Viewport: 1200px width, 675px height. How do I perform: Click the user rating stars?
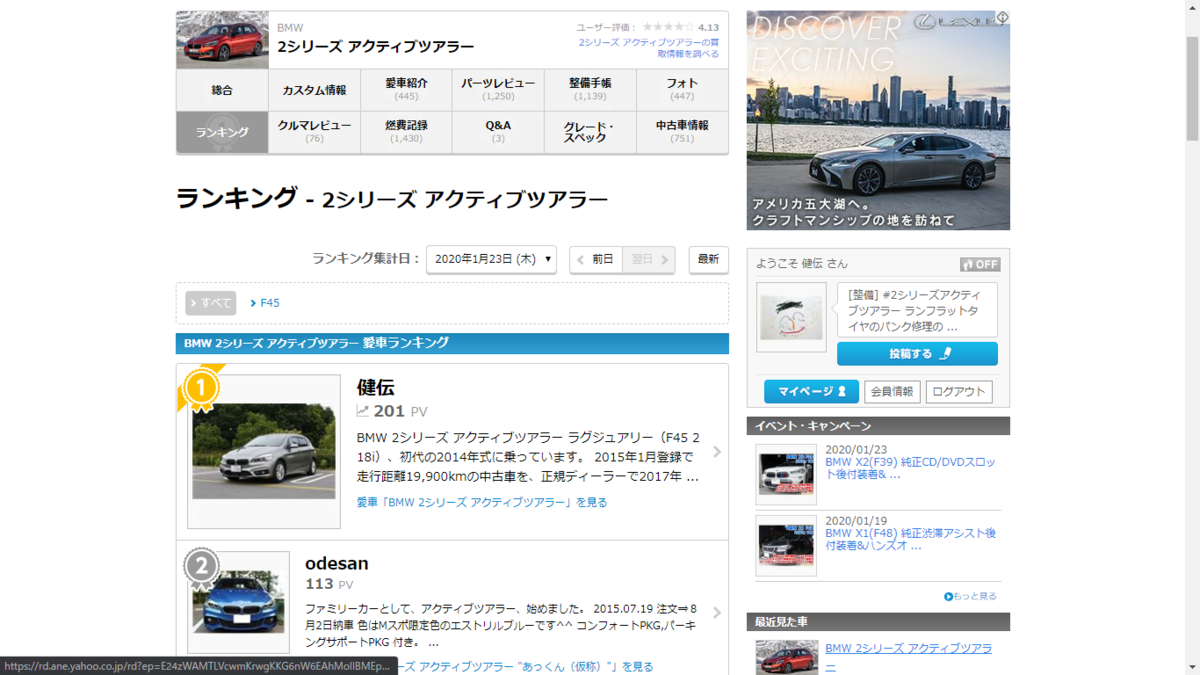click(x=668, y=27)
